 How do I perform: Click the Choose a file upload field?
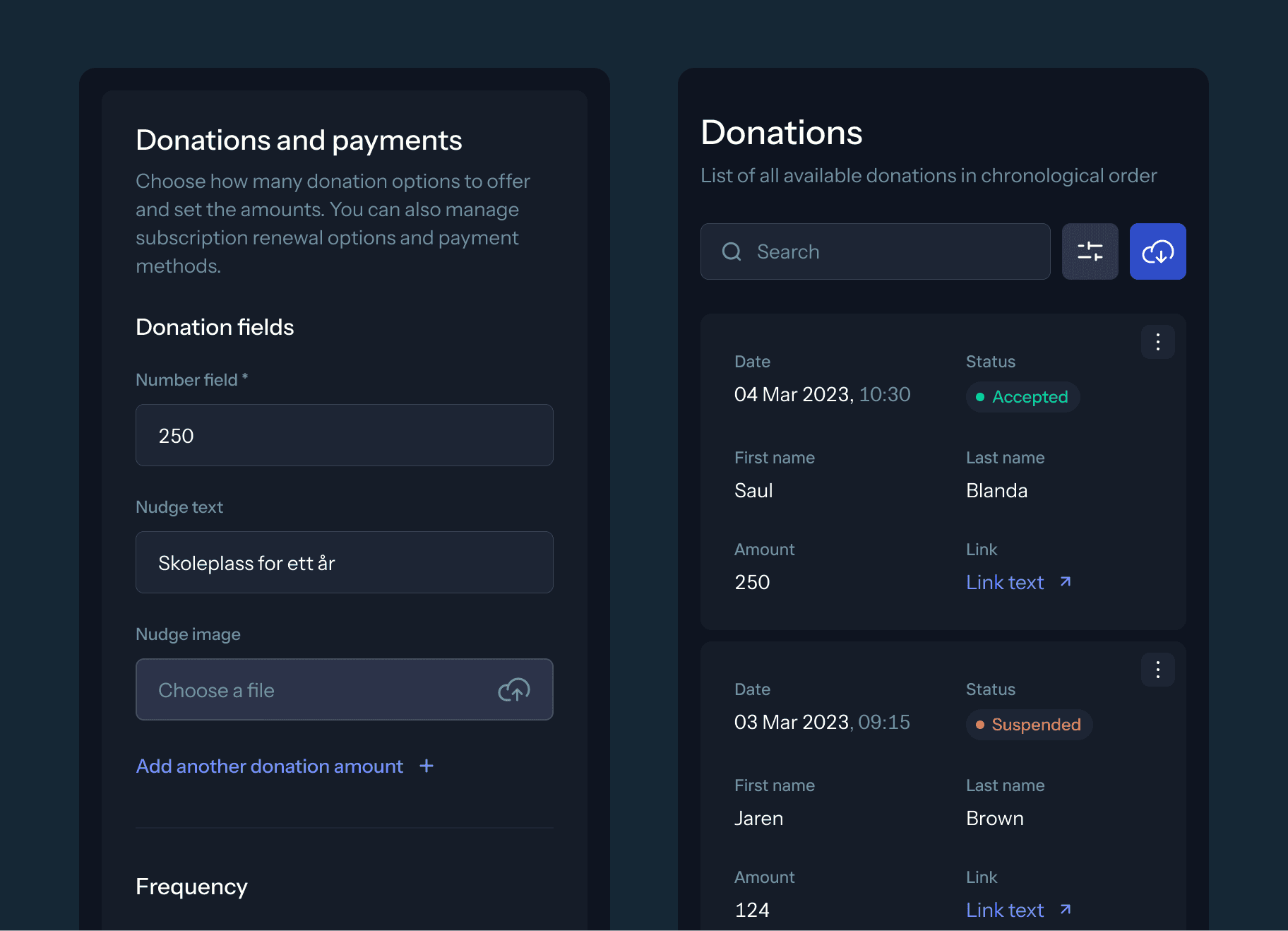345,689
